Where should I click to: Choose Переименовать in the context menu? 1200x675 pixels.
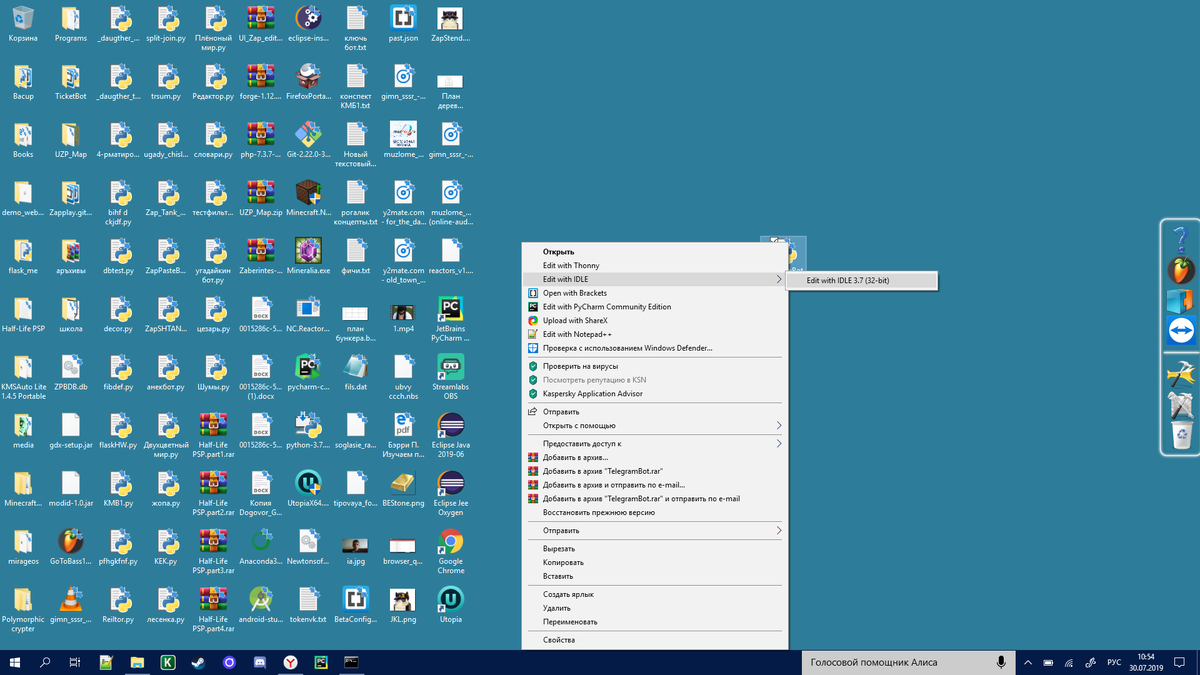[655, 622]
